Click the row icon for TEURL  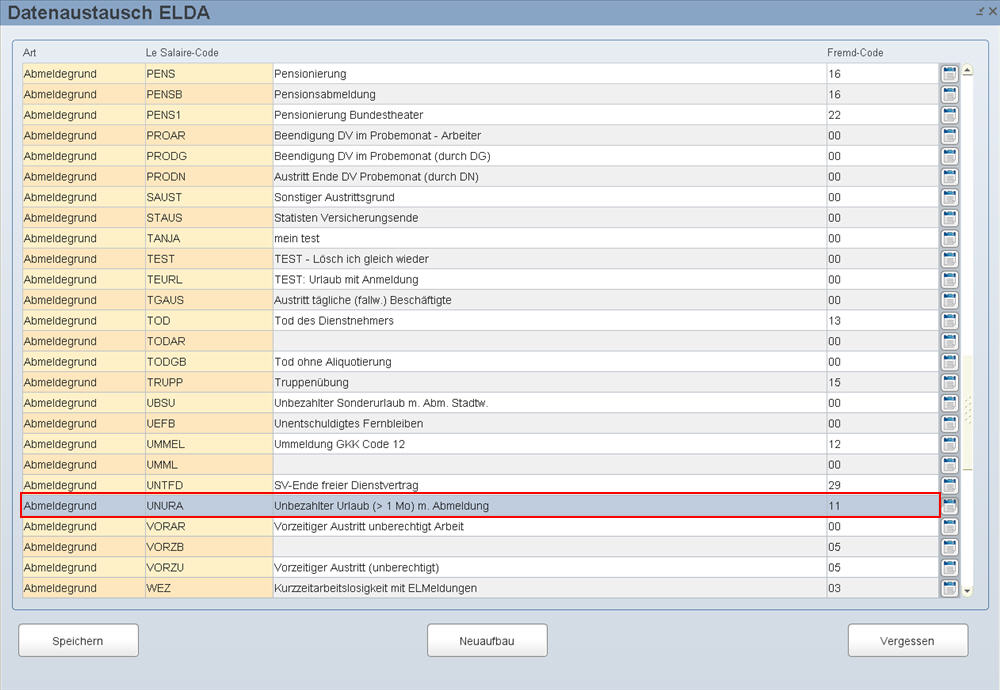pos(949,279)
